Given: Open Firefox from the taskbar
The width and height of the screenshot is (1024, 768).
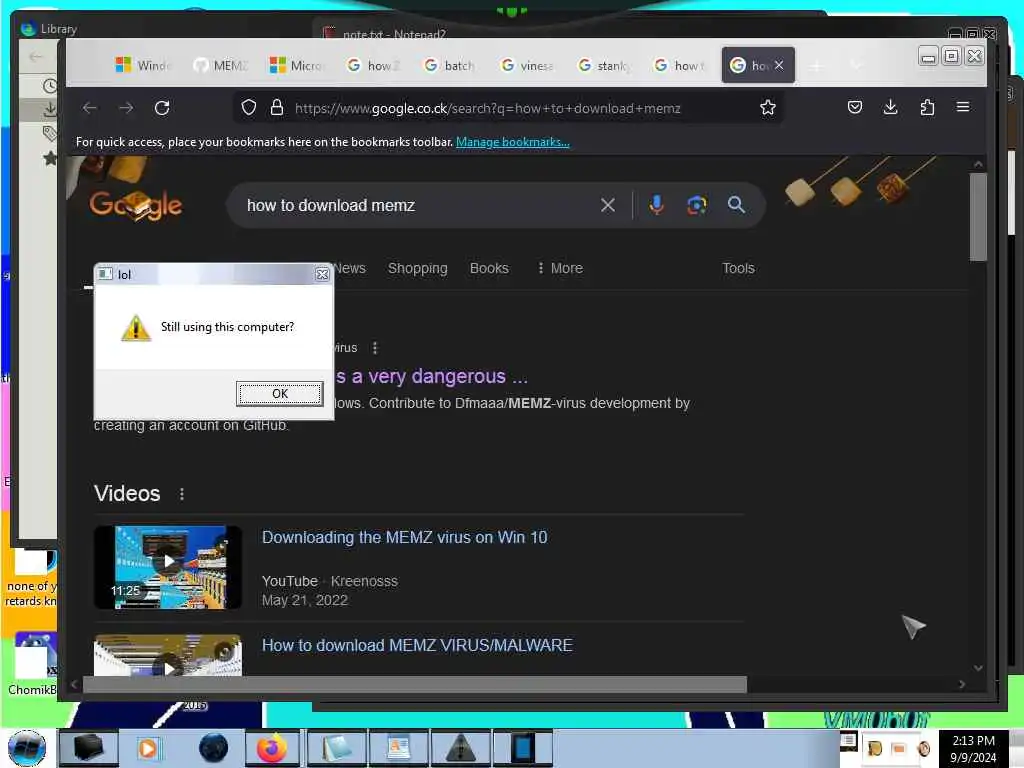Looking at the screenshot, I should 272,748.
